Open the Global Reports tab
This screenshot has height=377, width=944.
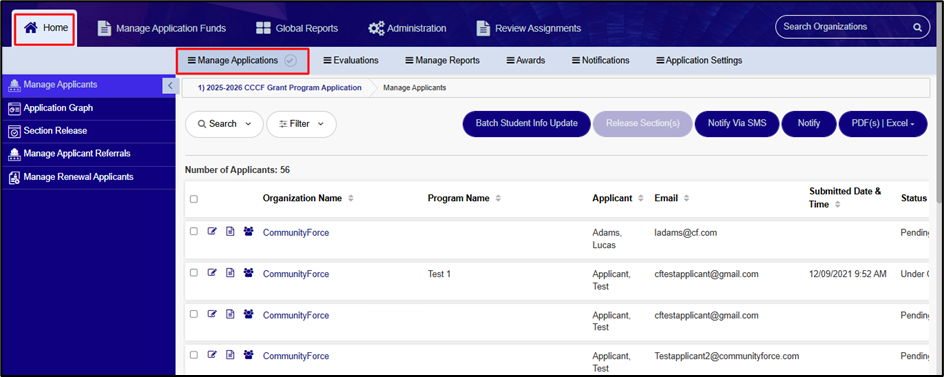pyautogui.click(x=297, y=28)
